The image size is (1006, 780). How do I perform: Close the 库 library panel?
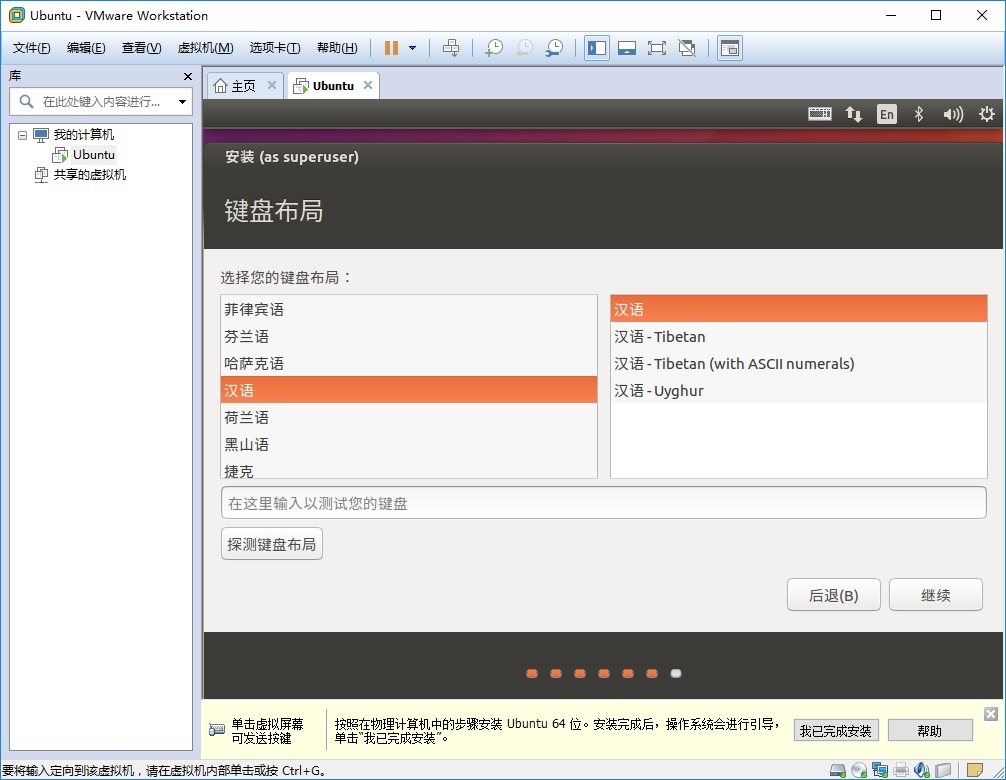pyautogui.click(x=188, y=76)
